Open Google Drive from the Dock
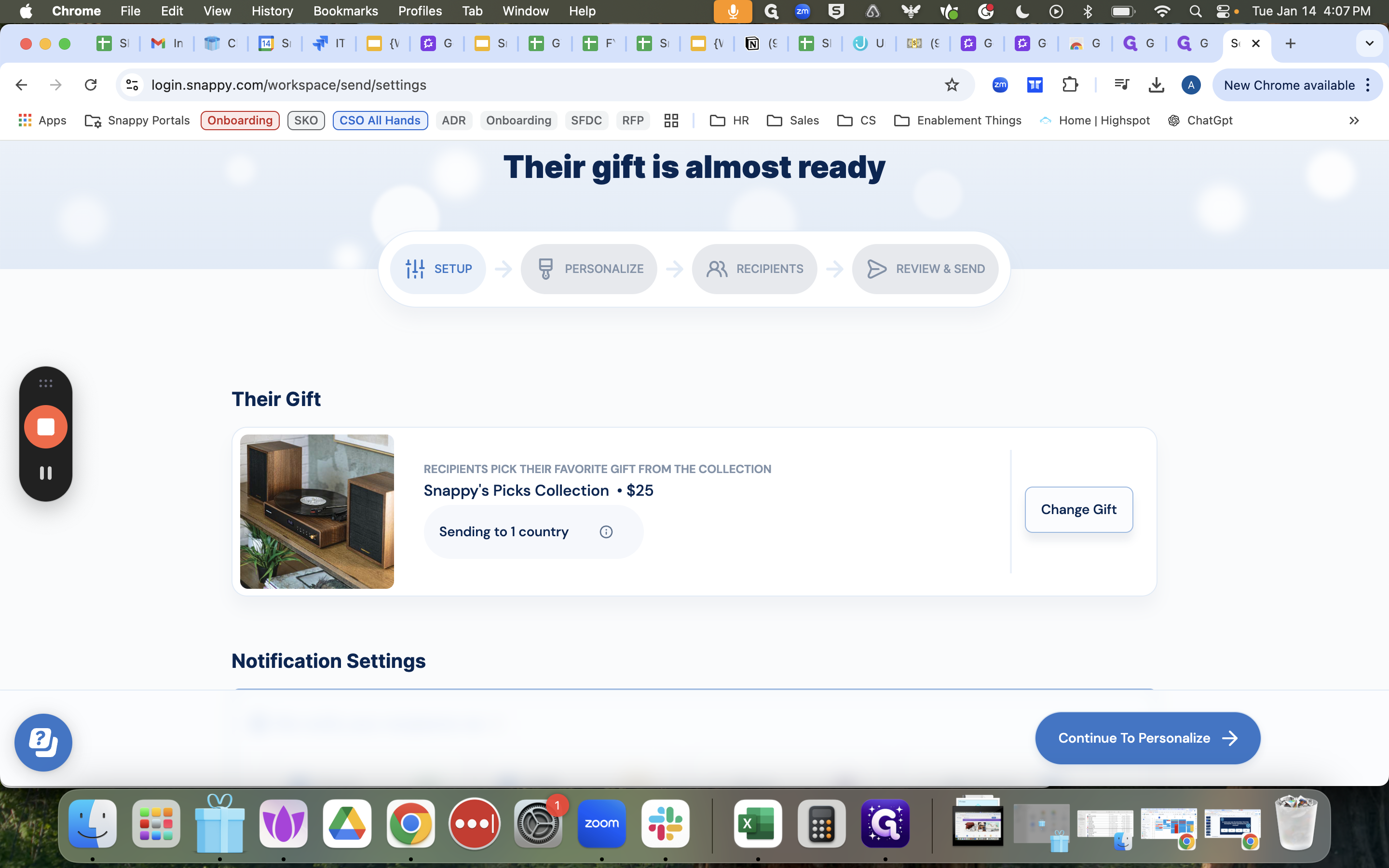1389x868 pixels. (x=347, y=823)
